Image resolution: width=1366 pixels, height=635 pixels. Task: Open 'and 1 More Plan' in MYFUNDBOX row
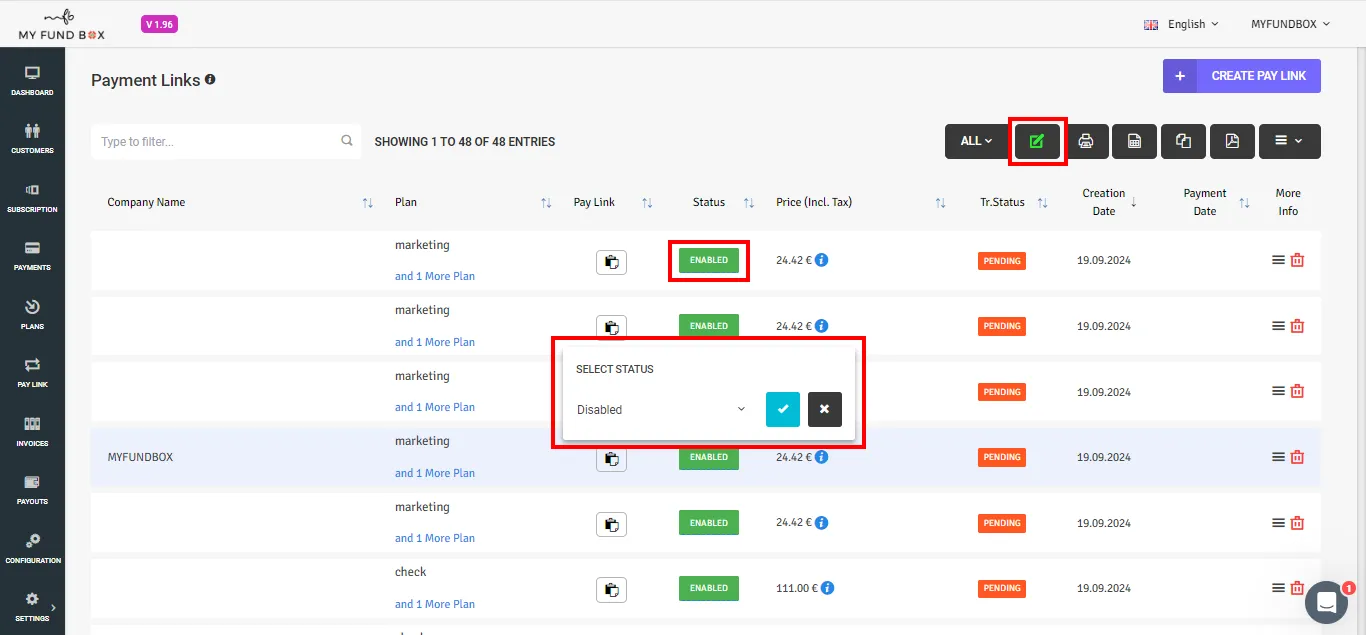click(435, 473)
